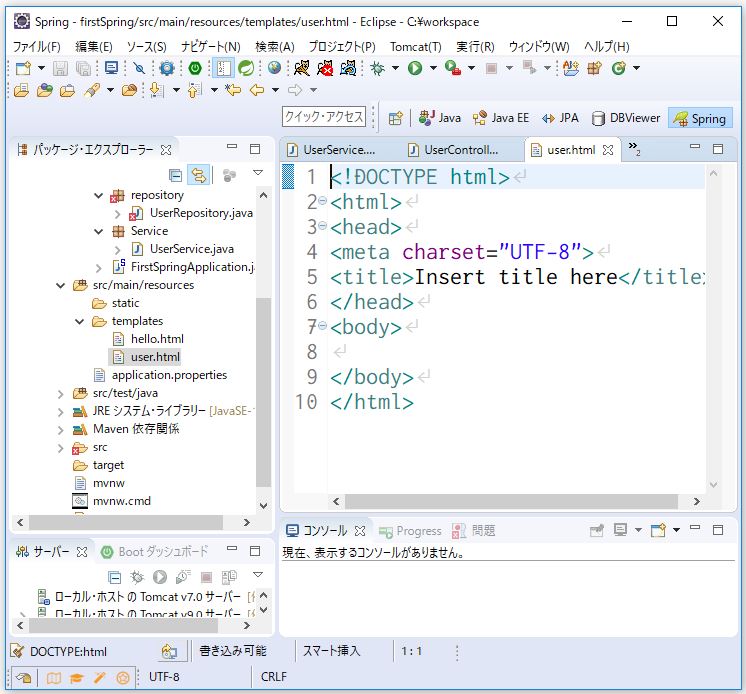
Task: Switch to the Java EE perspective
Action: click(501, 118)
